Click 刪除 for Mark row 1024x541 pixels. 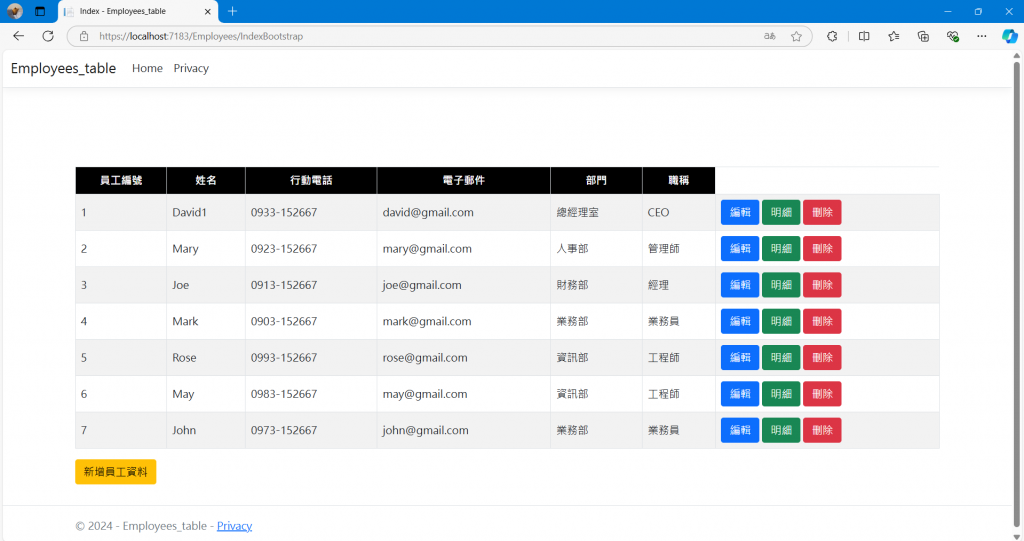click(x=822, y=321)
